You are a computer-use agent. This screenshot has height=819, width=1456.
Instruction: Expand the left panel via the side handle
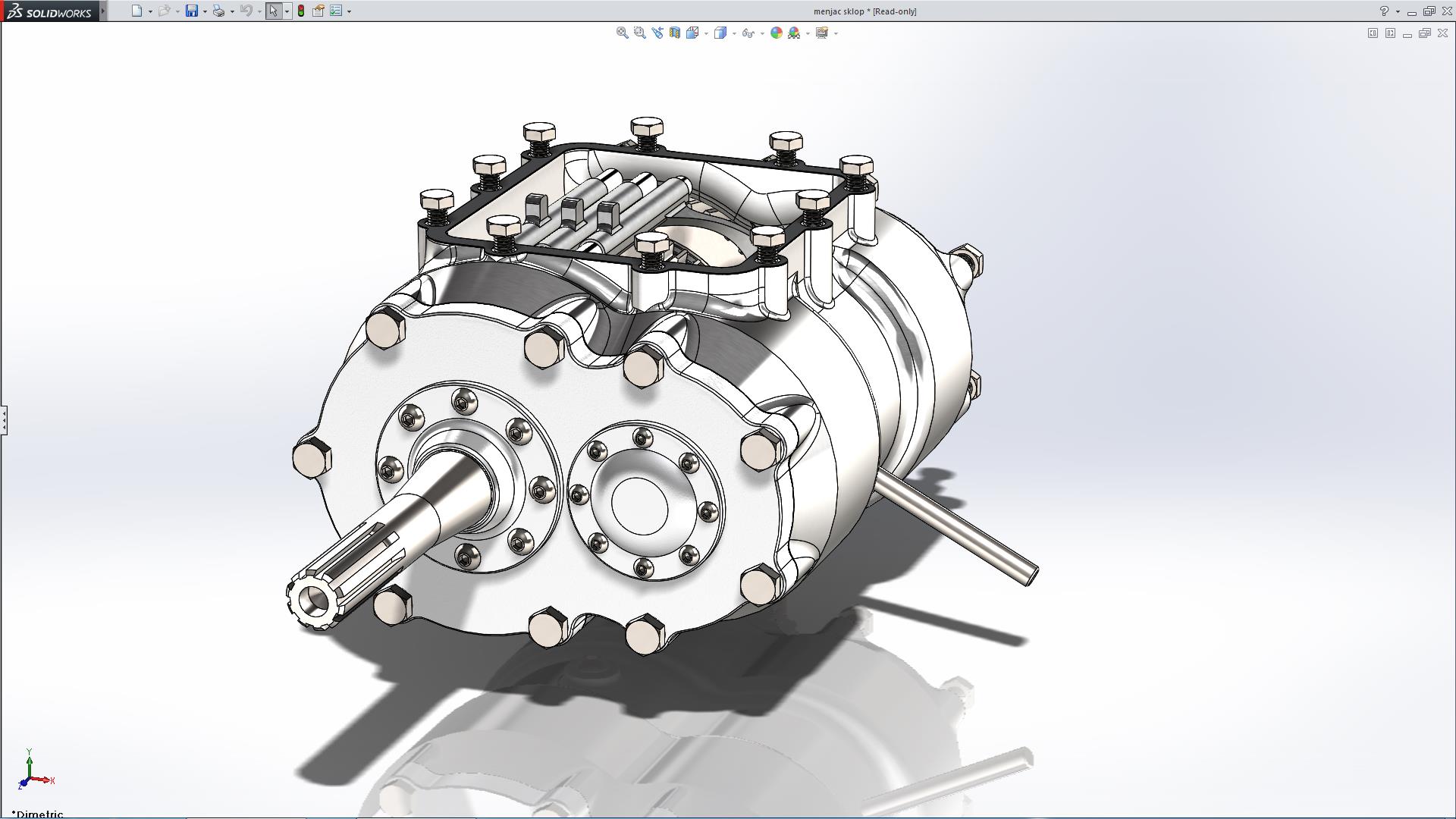pos(4,419)
